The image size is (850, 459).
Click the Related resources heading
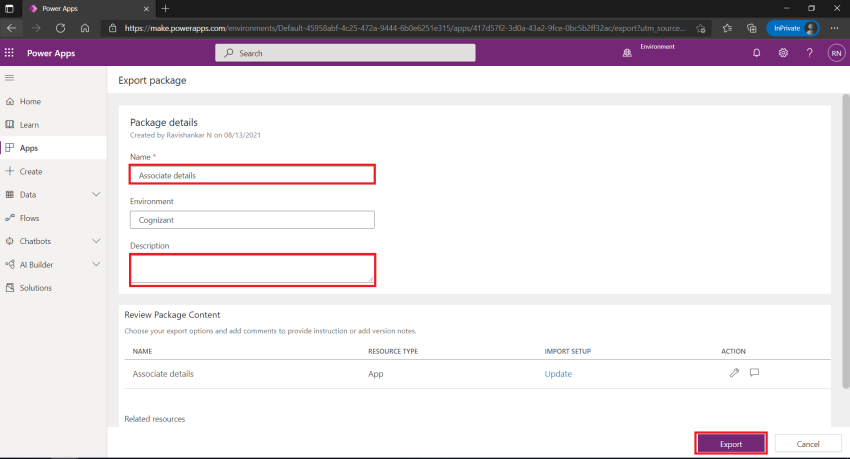click(x=154, y=419)
